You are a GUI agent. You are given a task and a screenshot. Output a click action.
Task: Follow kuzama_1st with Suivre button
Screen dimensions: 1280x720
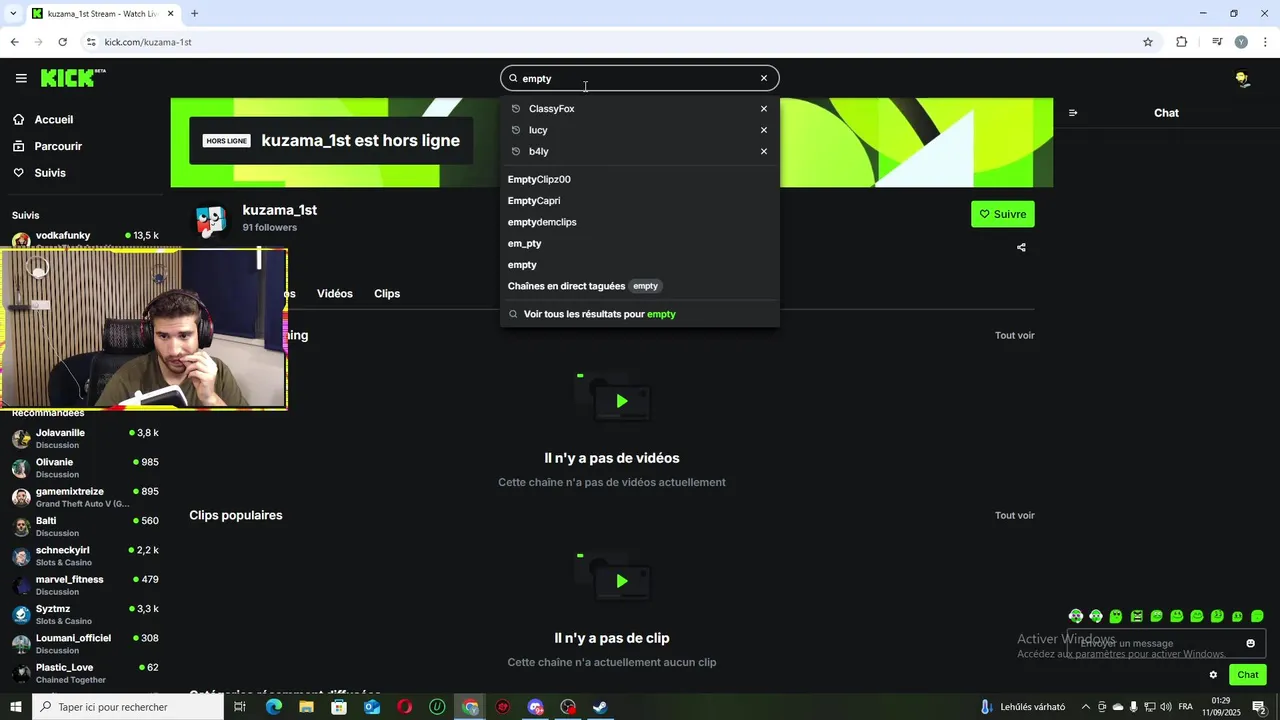tap(1002, 214)
